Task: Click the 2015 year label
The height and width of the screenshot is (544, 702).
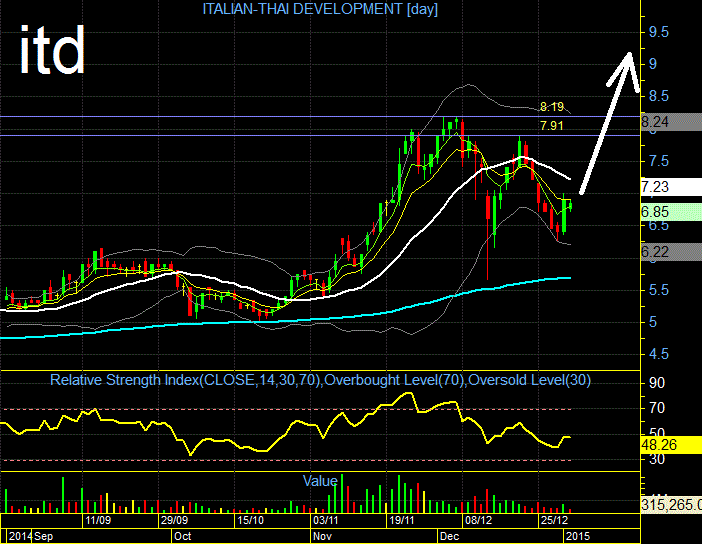Action: (578, 536)
